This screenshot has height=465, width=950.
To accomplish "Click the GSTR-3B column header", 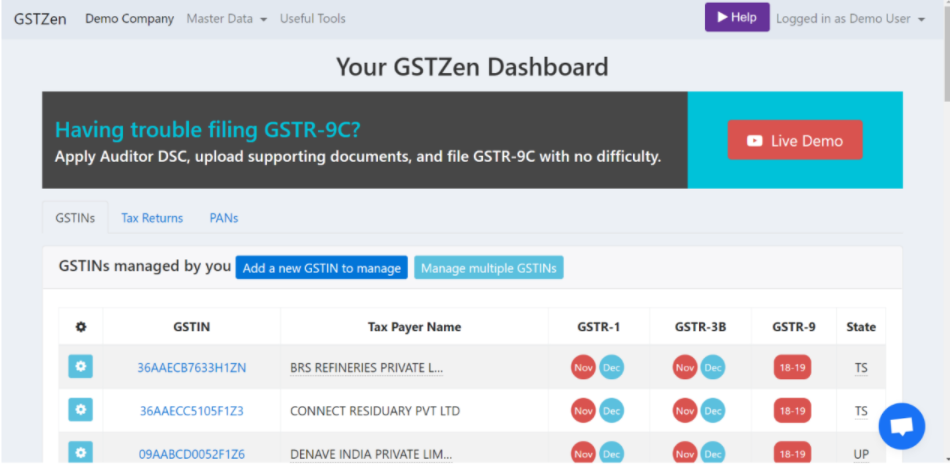I will (x=700, y=327).
